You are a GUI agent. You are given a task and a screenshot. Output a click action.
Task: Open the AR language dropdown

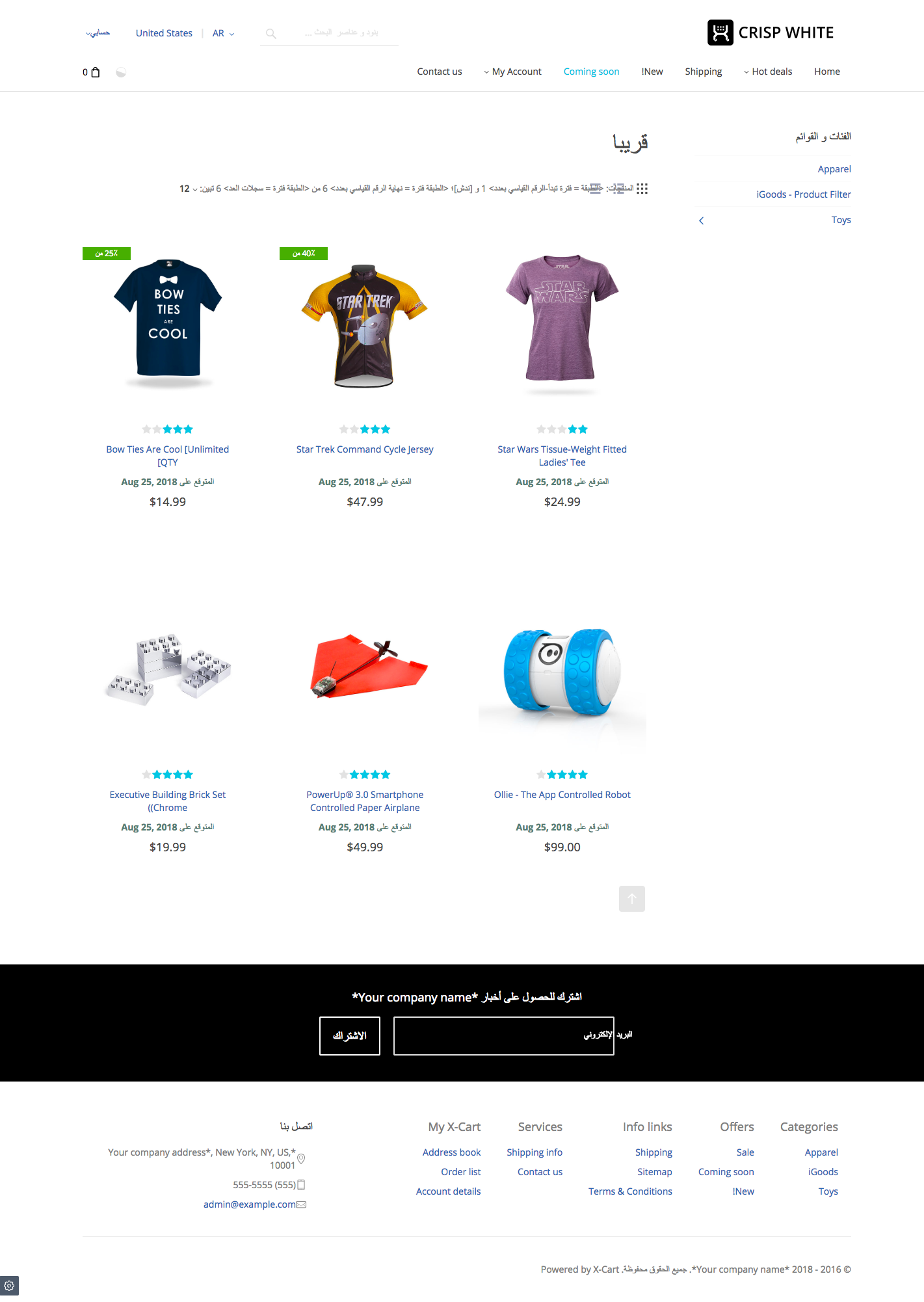point(223,33)
